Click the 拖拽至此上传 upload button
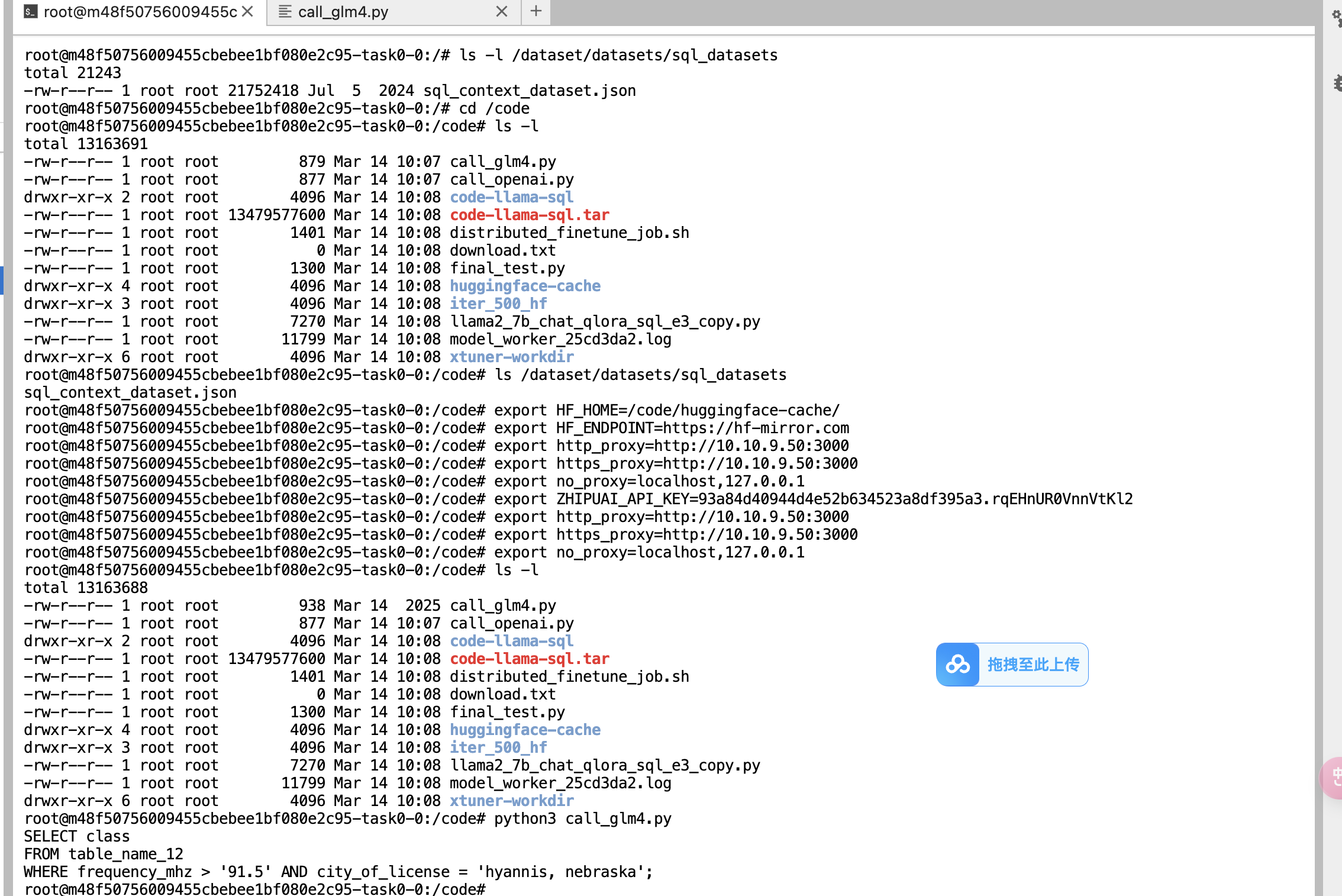 coord(1033,665)
